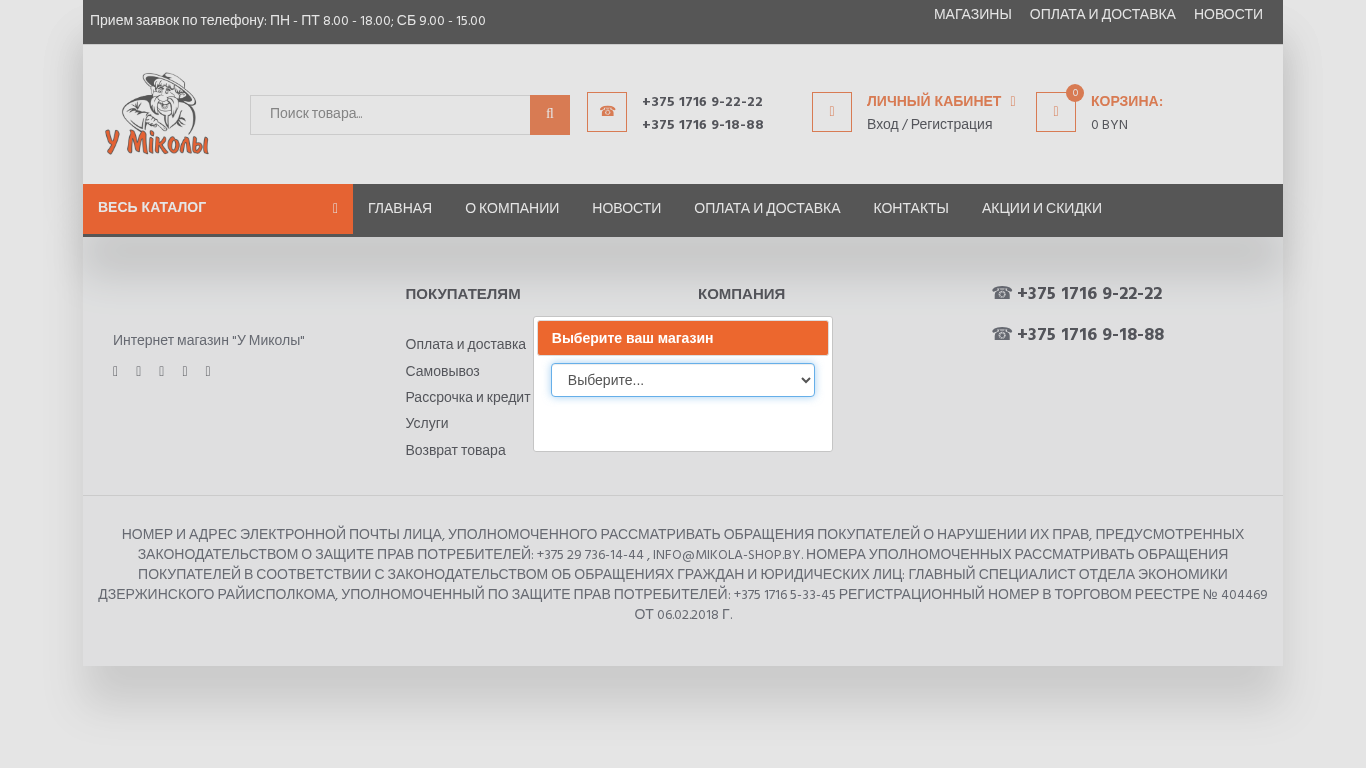Click the Прием заявок по телефону hours text
1366x768 pixels.
click(x=288, y=20)
